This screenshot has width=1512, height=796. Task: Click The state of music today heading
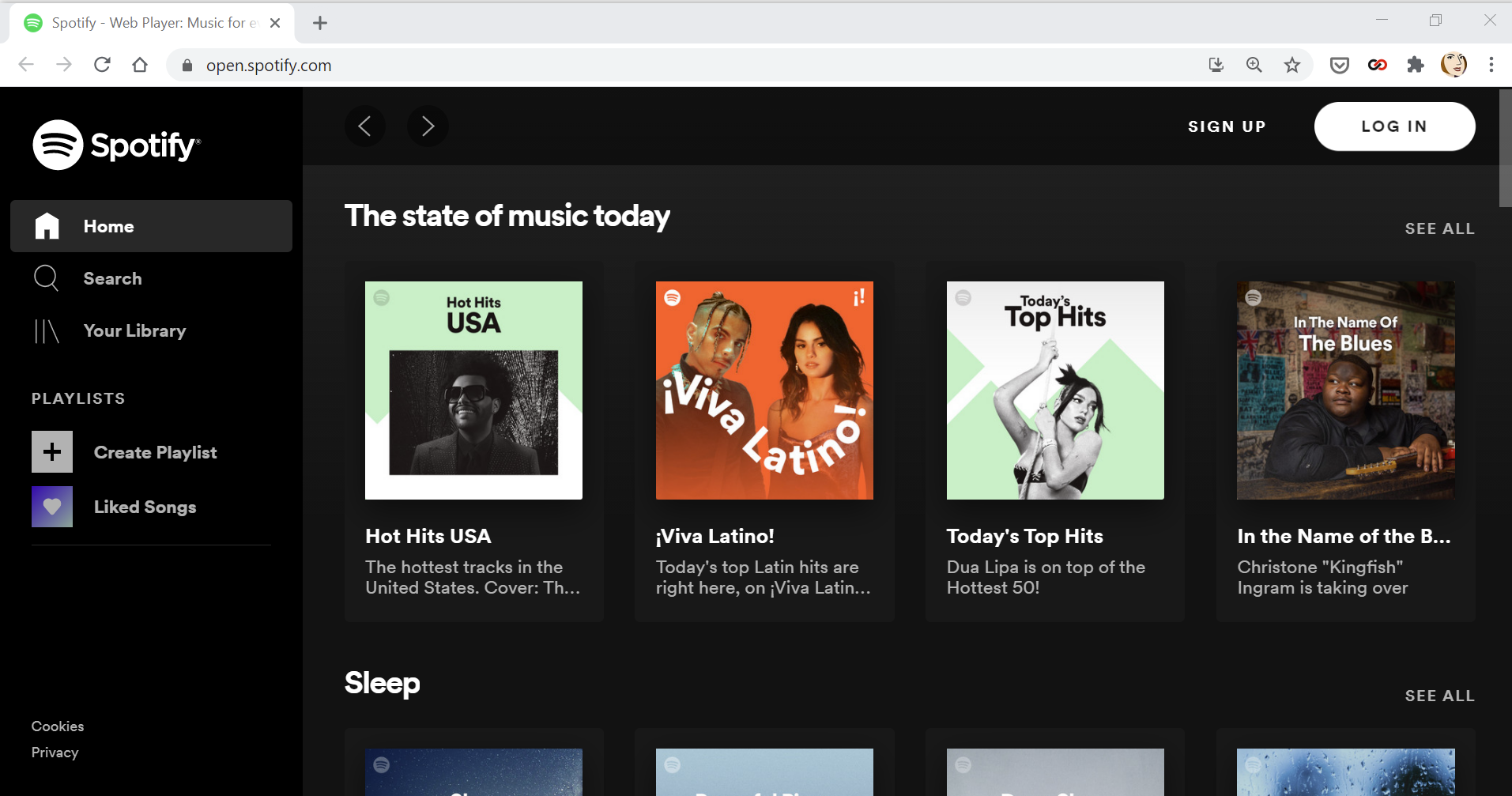[507, 216]
